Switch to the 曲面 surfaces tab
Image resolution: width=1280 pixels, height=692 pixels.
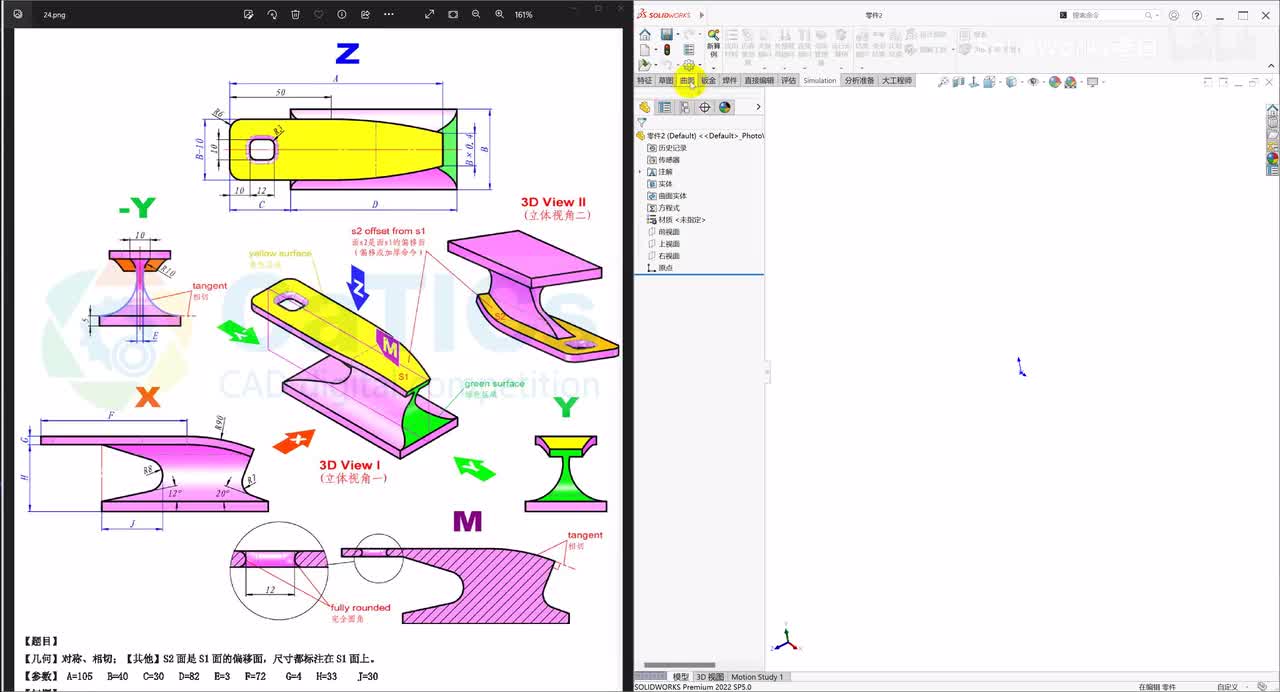[687, 80]
